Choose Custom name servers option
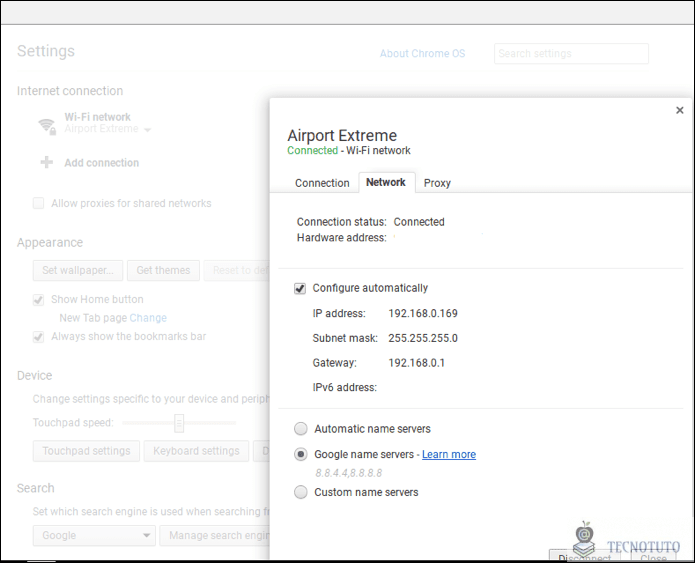Image resolution: width=695 pixels, height=563 pixels. coord(301,492)
